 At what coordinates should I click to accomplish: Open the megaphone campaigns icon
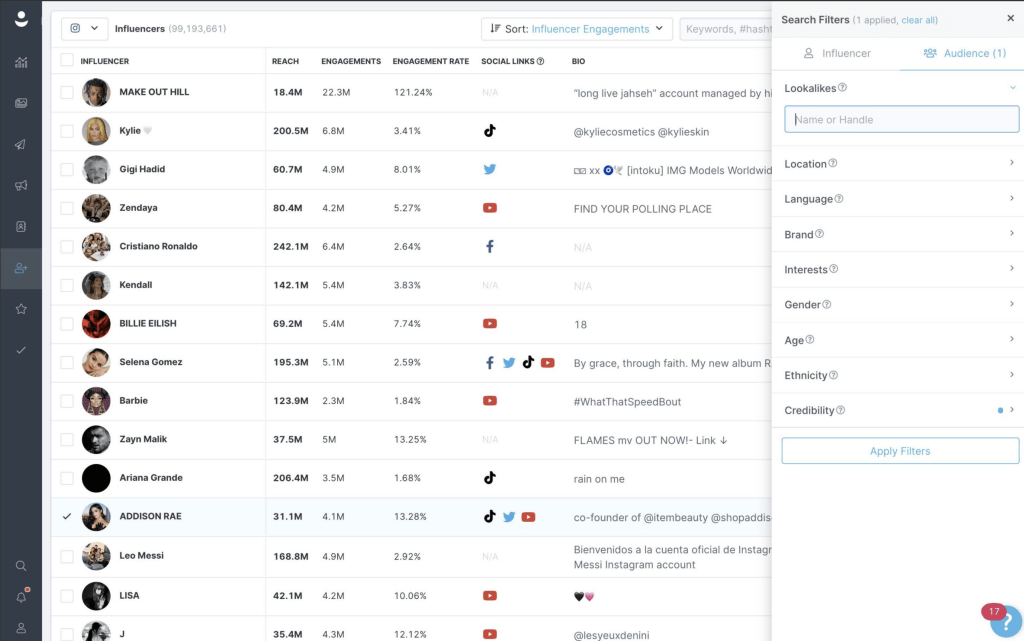[21, 185]
